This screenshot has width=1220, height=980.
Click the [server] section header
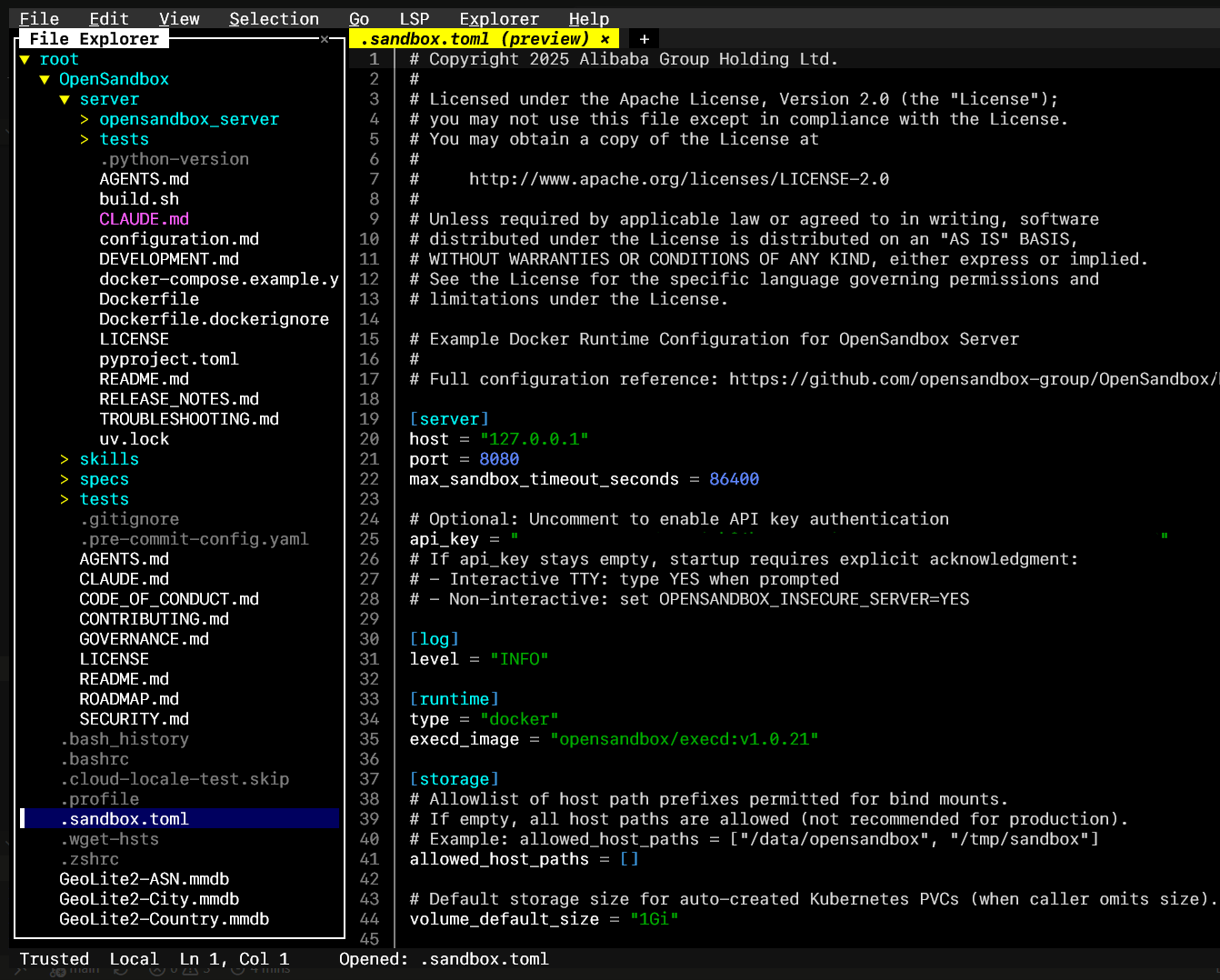(x=449, y=419)
